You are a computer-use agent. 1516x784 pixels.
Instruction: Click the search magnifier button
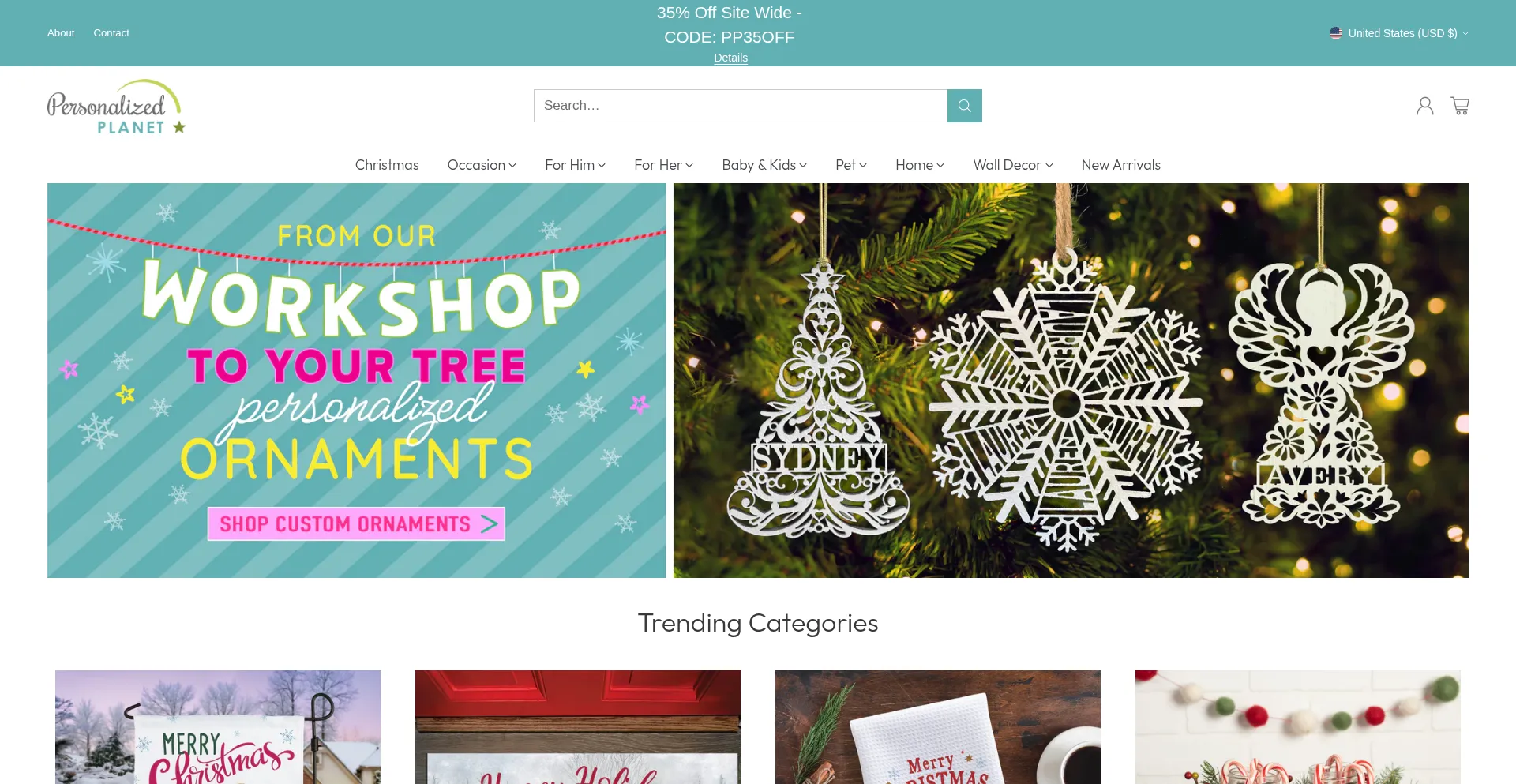pos(964,106)
